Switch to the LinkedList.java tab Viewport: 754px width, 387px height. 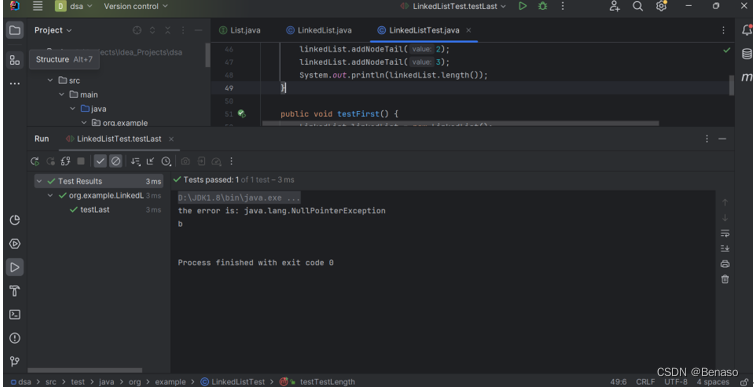click(x=319, y=30)
